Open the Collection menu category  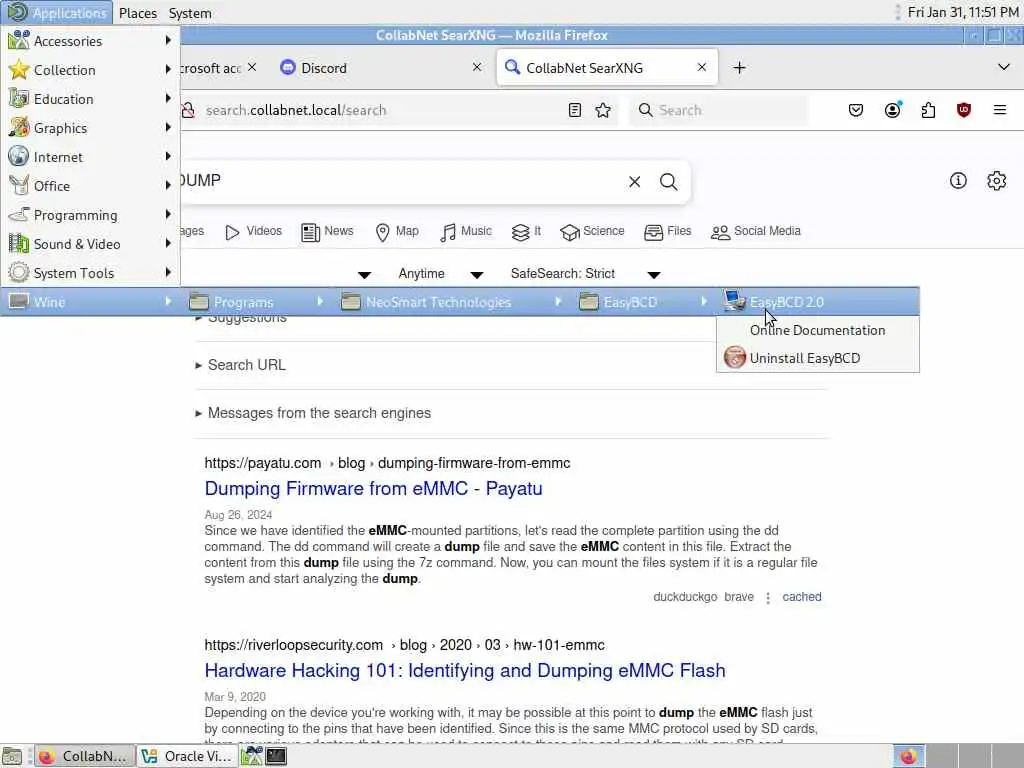[x=90, y=70]
